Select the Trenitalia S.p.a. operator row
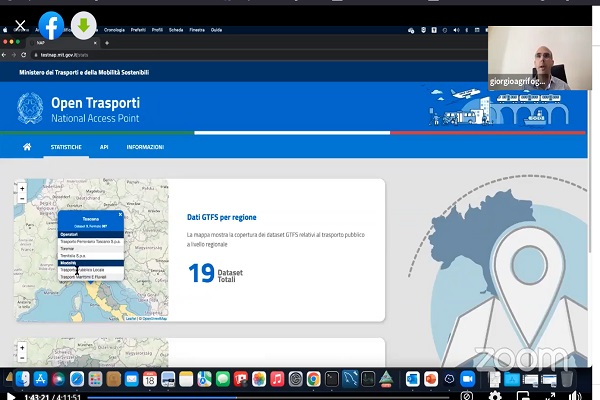Viewport: 600px width, 400px height. click(x=91, y=256)
